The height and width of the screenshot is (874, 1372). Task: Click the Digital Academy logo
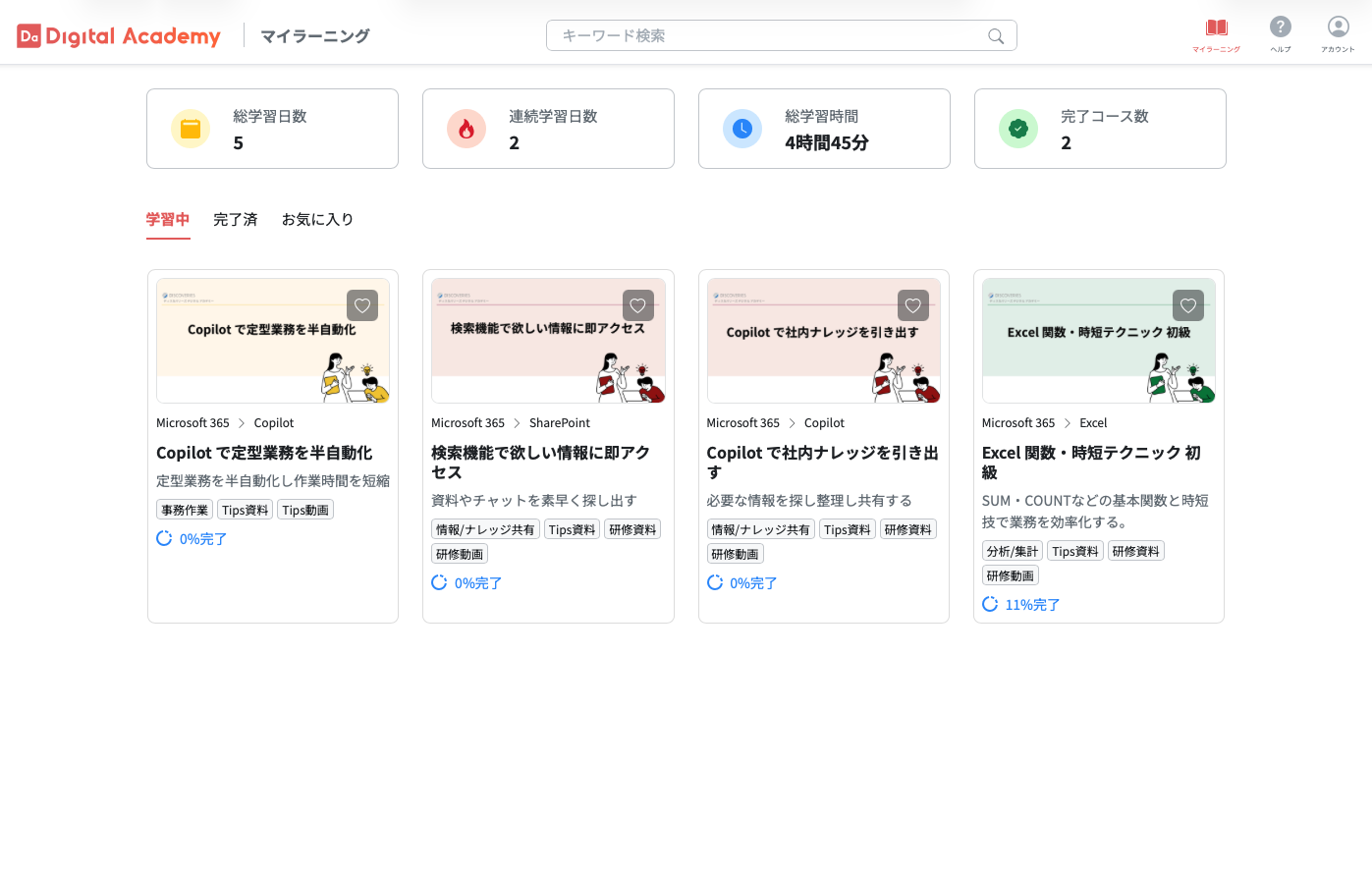[x=119, y=36]
